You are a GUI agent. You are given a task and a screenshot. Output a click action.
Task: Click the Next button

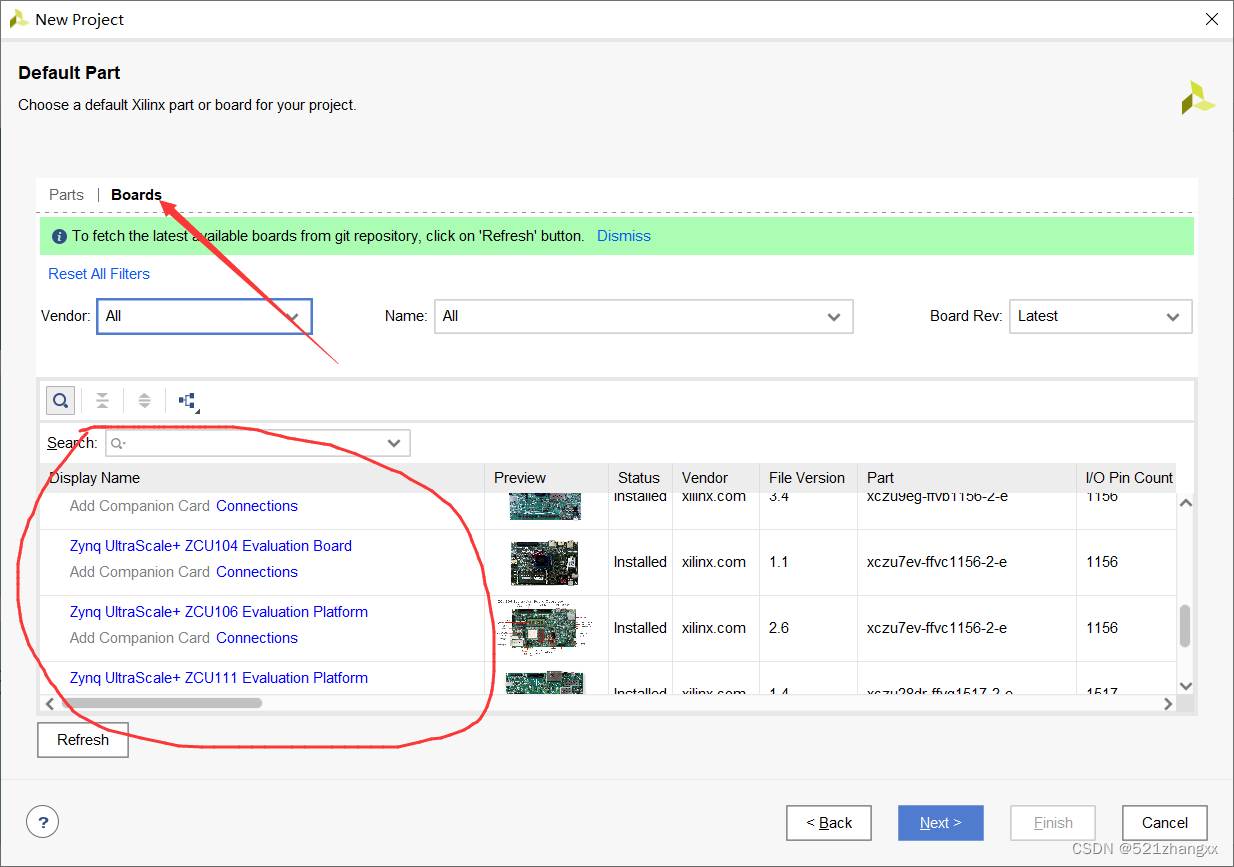pos(940,823)
